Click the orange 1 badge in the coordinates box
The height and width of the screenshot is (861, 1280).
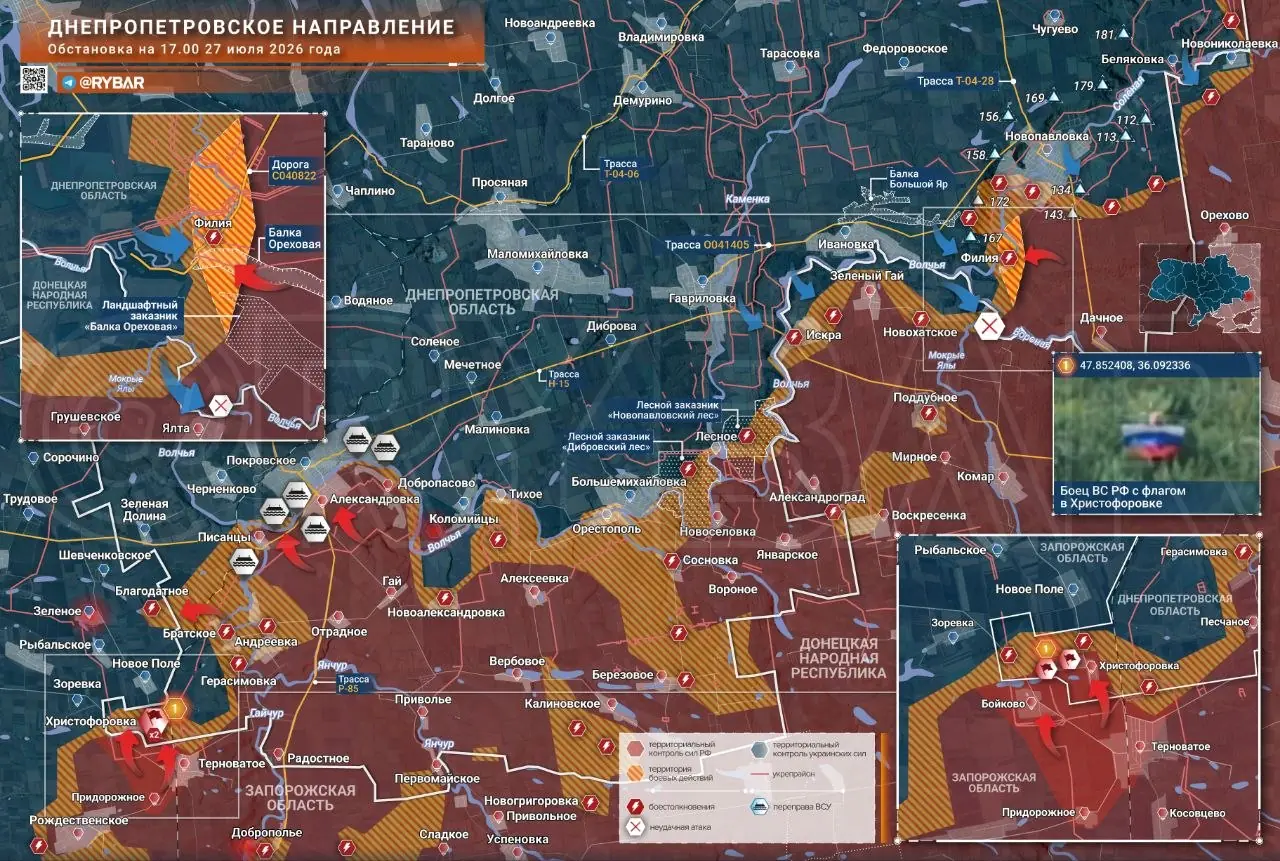1065,366
